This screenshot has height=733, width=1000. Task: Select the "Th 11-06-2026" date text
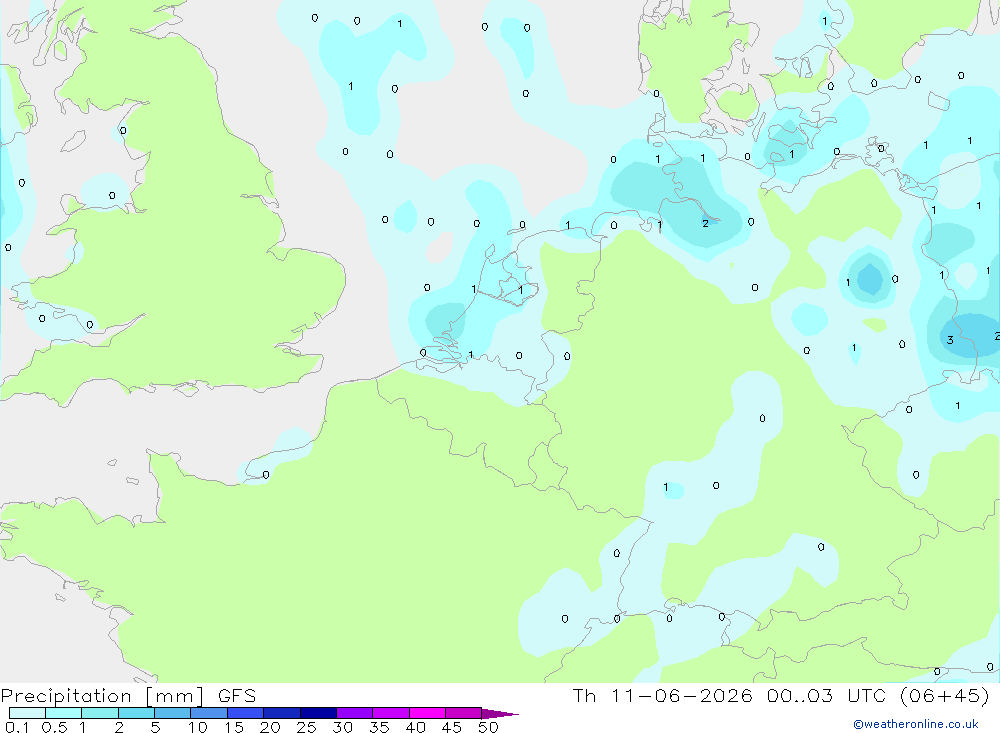pyautogui.click(x=663, y=695)
